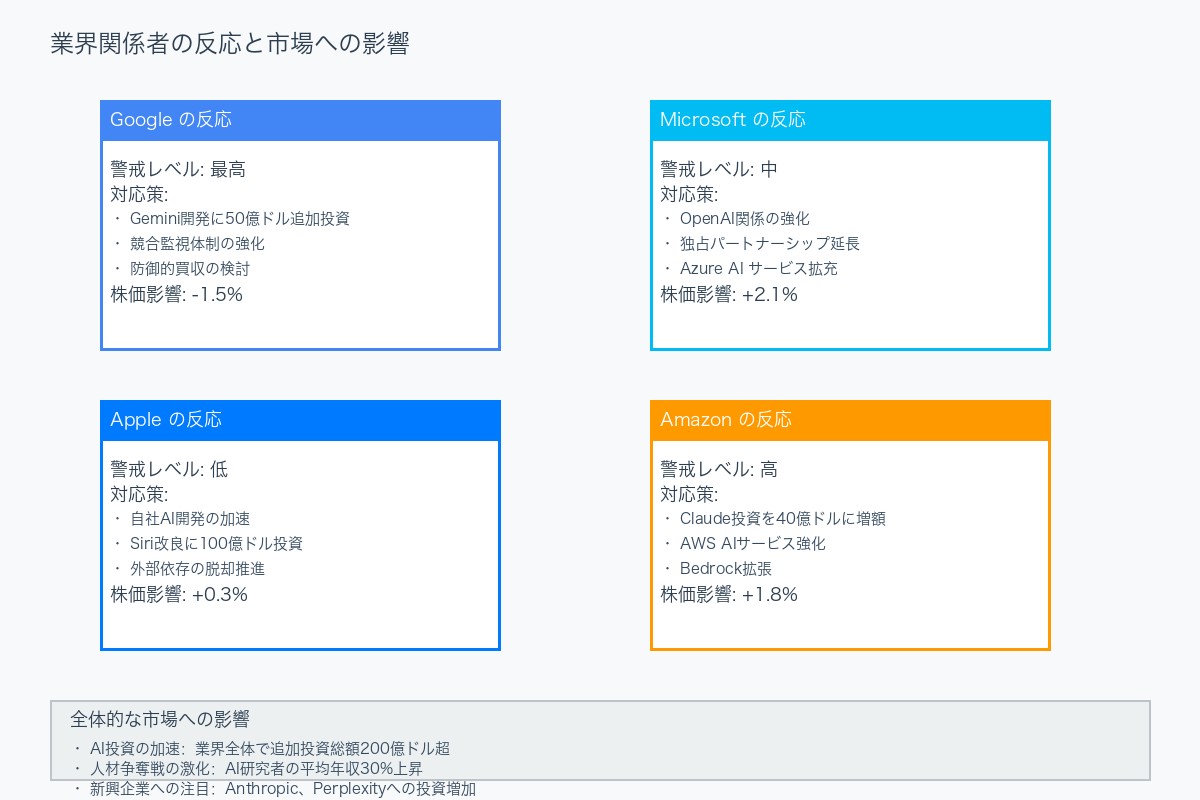This screenshot has width=1200, height=800.
Task: Click Google's 株価影響: -1.5% value
Action: [176, 295]
